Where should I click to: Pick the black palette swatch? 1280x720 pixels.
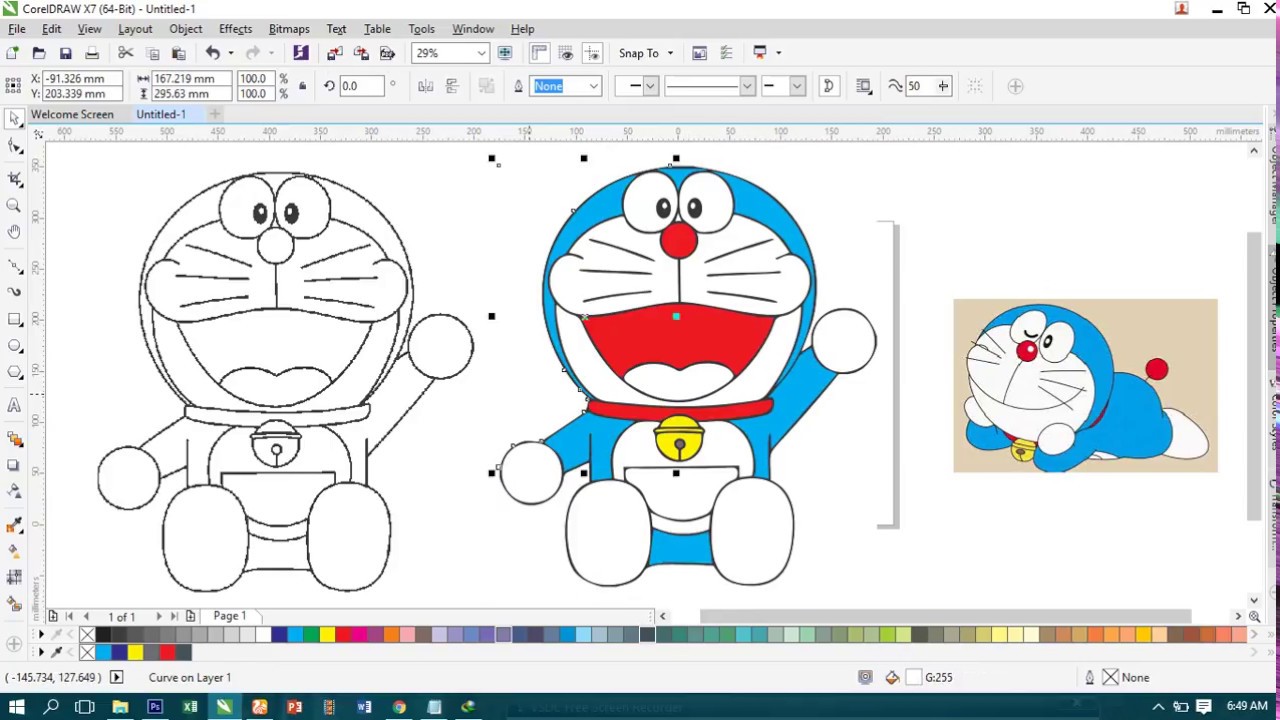103,634
